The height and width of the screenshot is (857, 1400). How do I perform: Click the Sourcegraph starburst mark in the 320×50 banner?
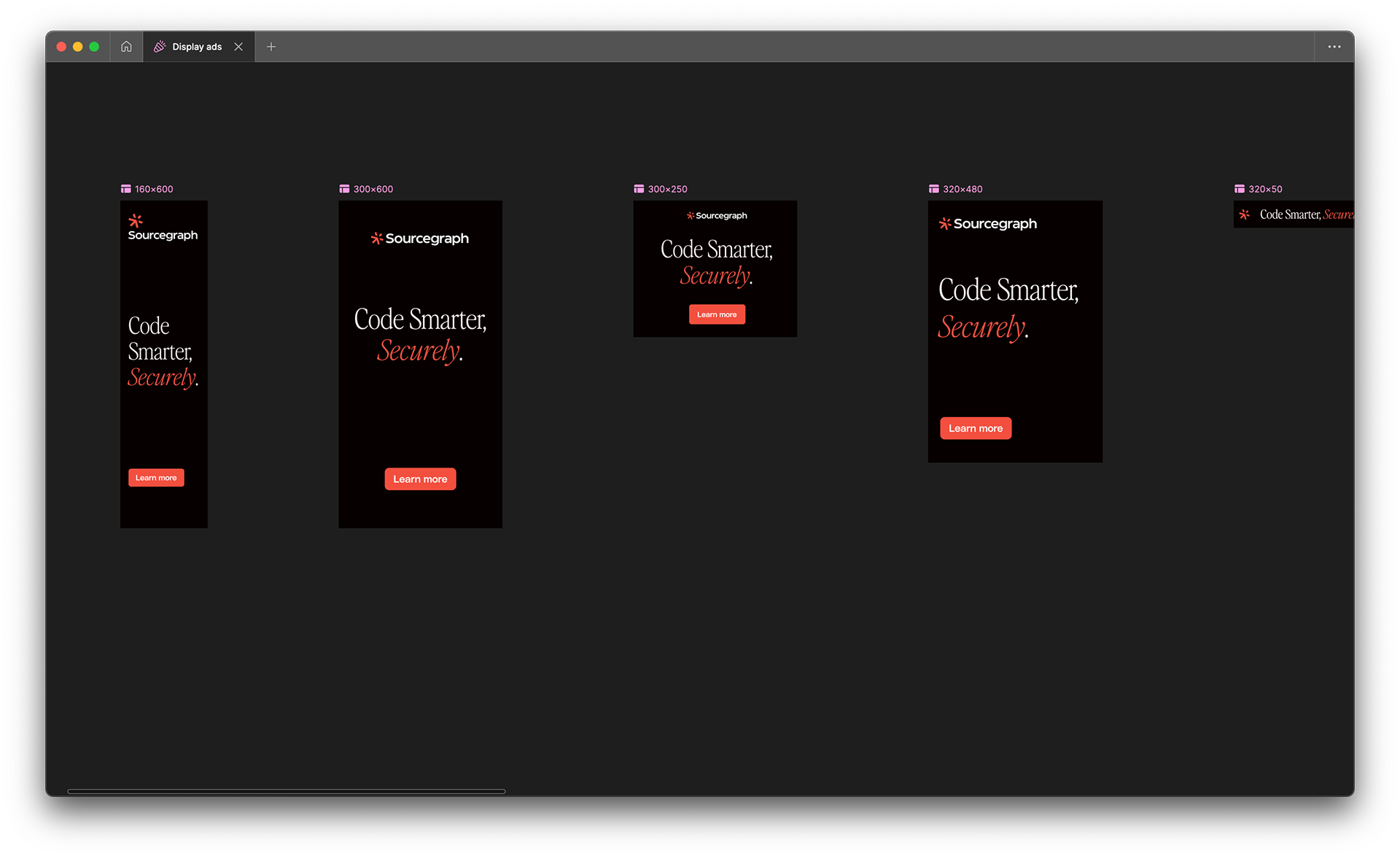coord(1244,214)
